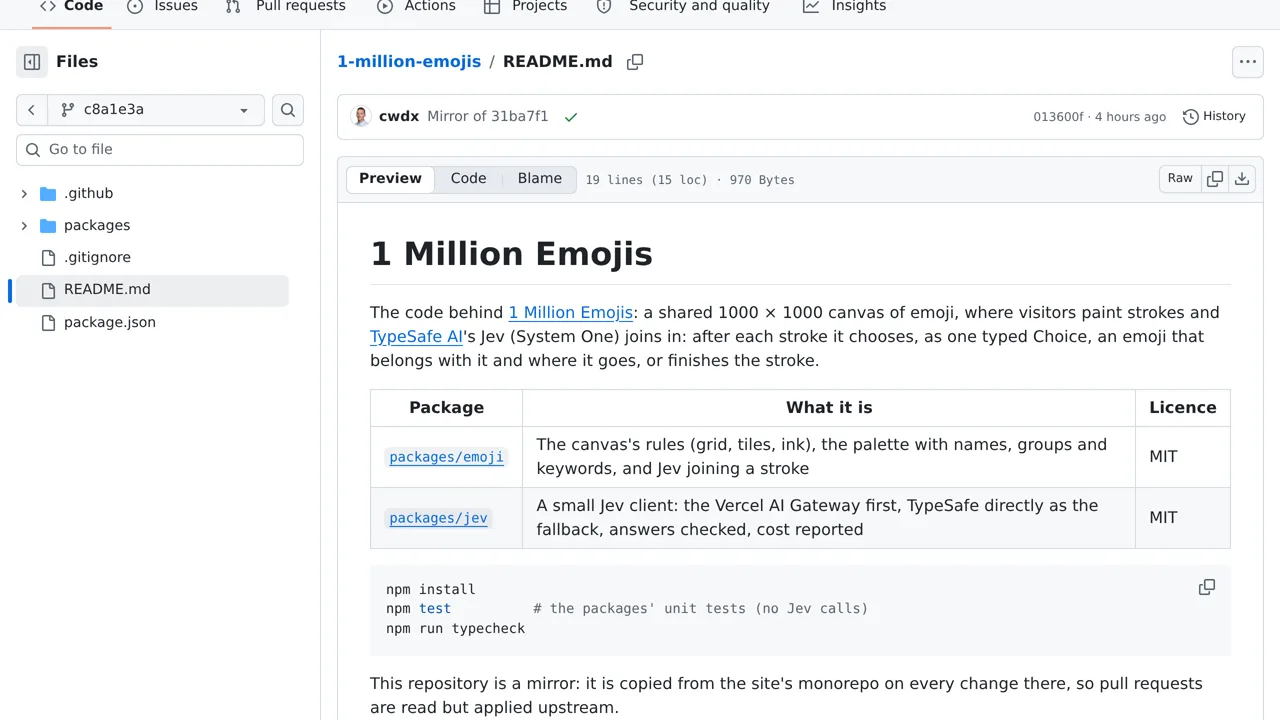
Task: Click the 'npm run typecheck' code line
Action: coord(455,629)
